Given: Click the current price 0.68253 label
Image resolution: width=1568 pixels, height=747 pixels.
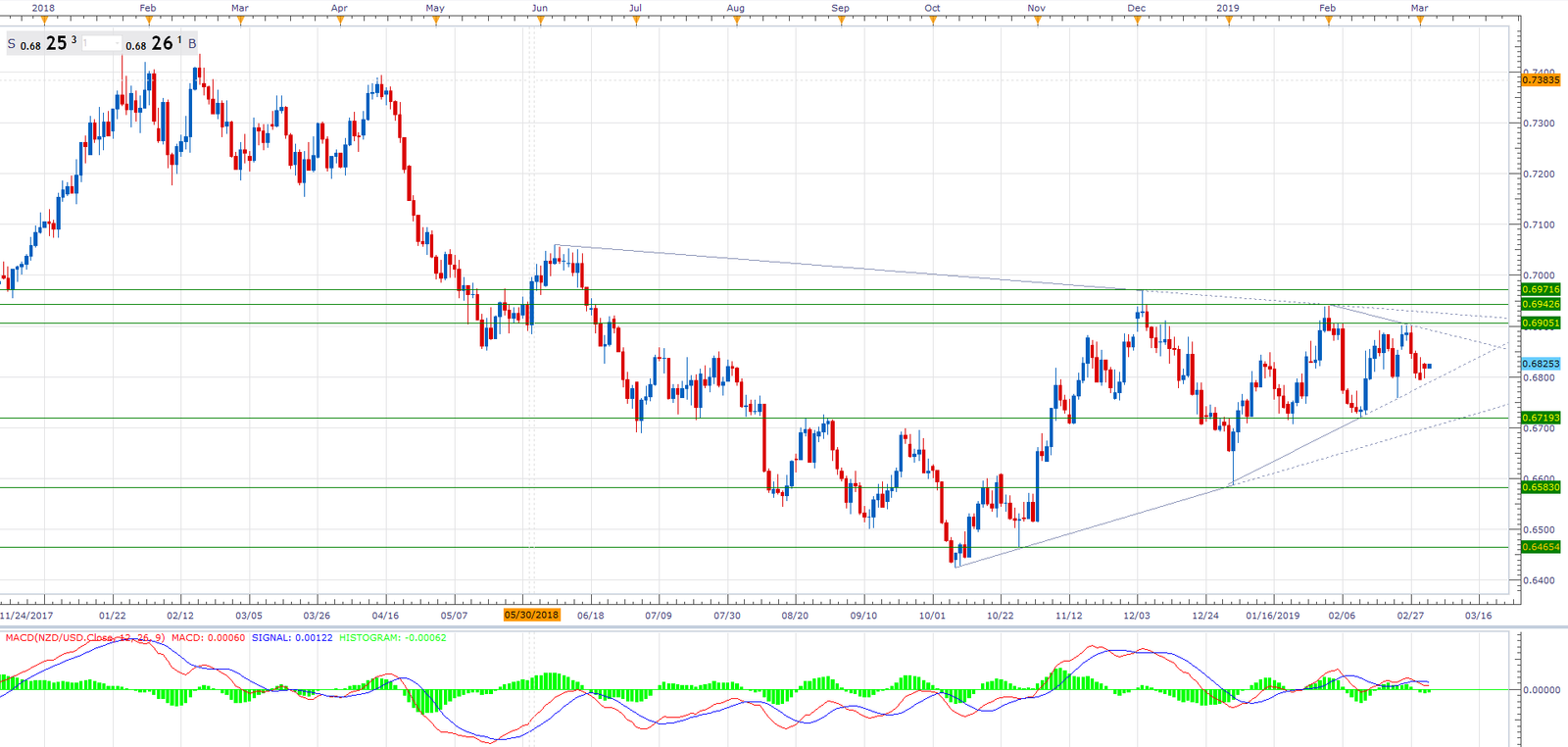Looking at the screenshot, I should [x=1540, y=364].
